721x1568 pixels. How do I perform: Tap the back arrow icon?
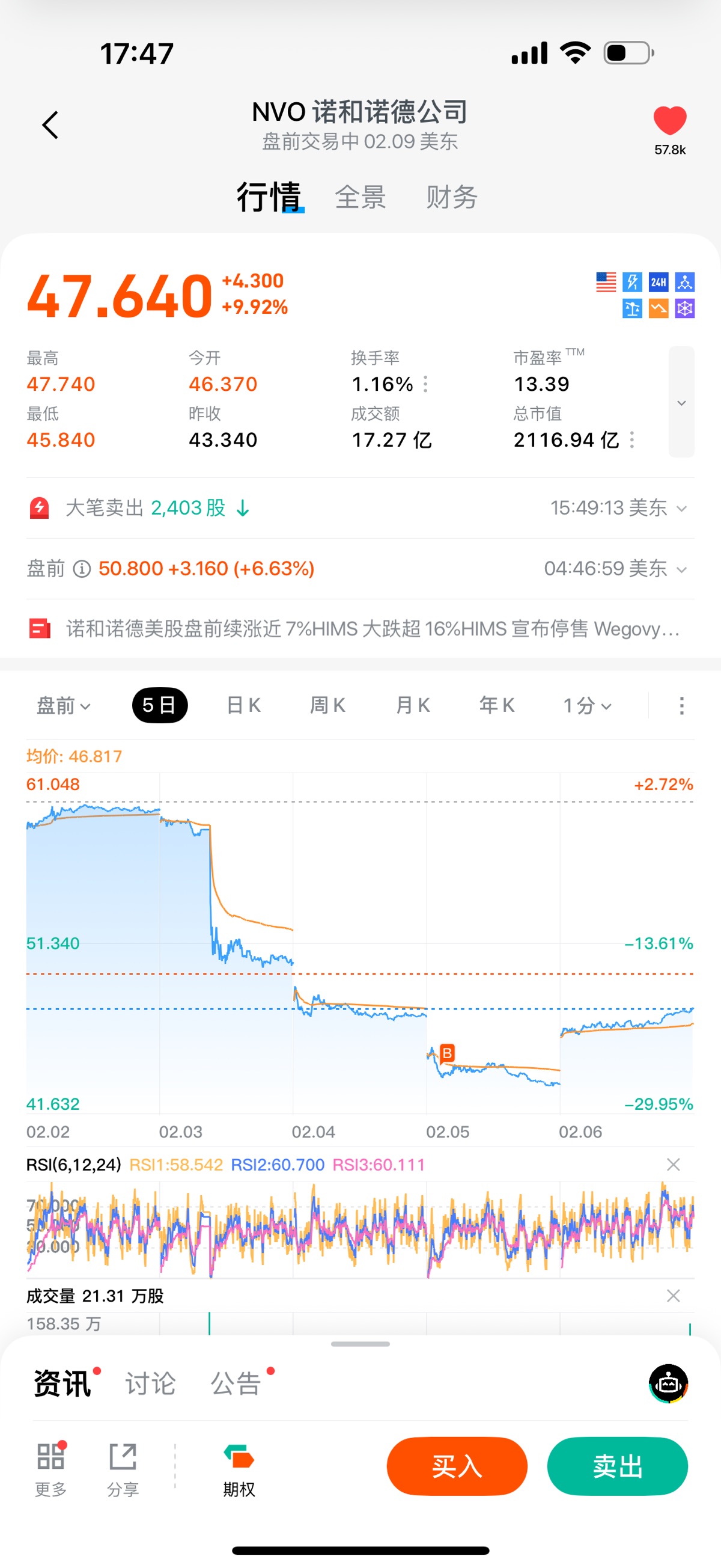click(x=50, y=125)
